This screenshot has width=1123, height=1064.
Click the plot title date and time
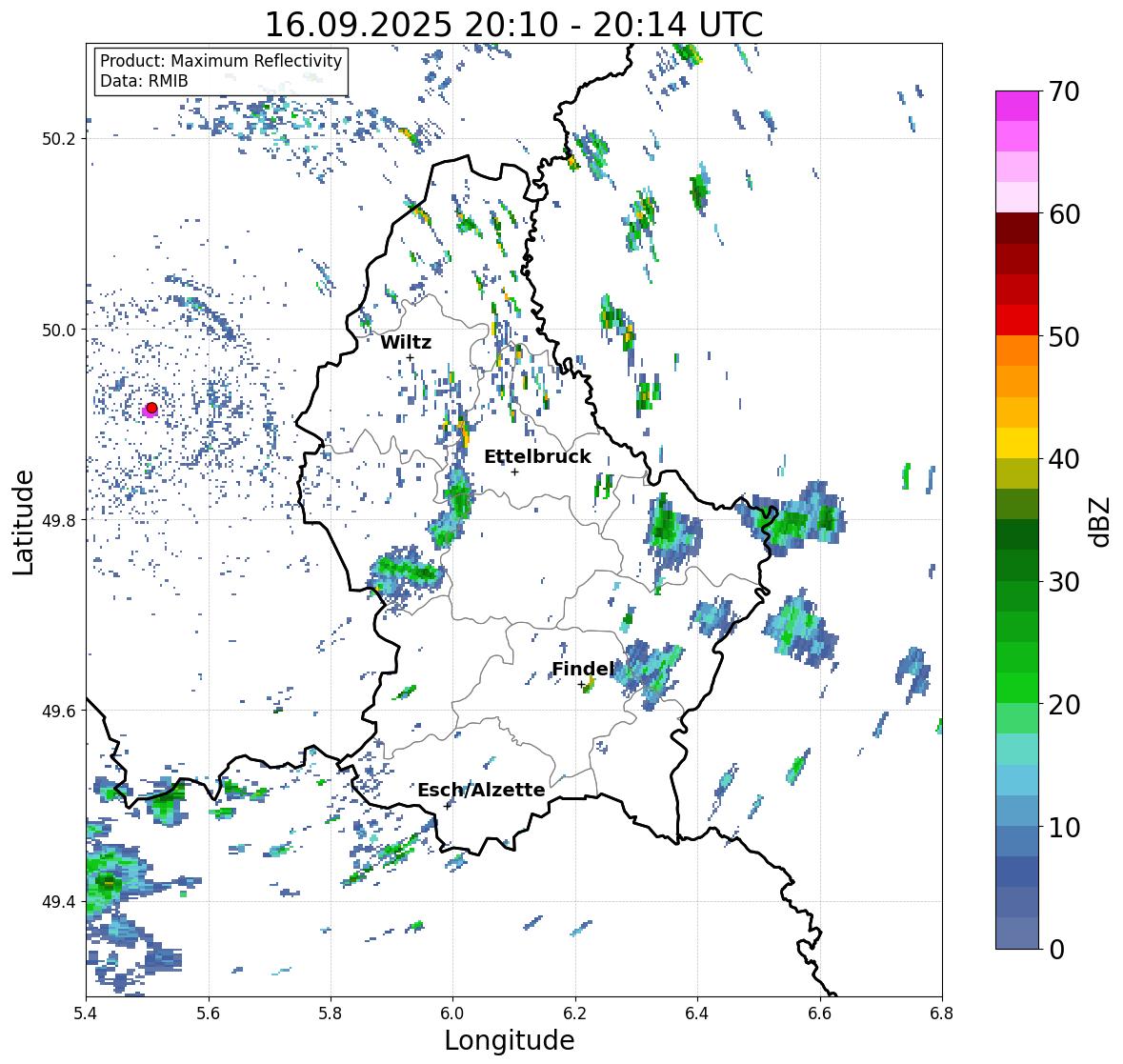(x=513, y=25)
